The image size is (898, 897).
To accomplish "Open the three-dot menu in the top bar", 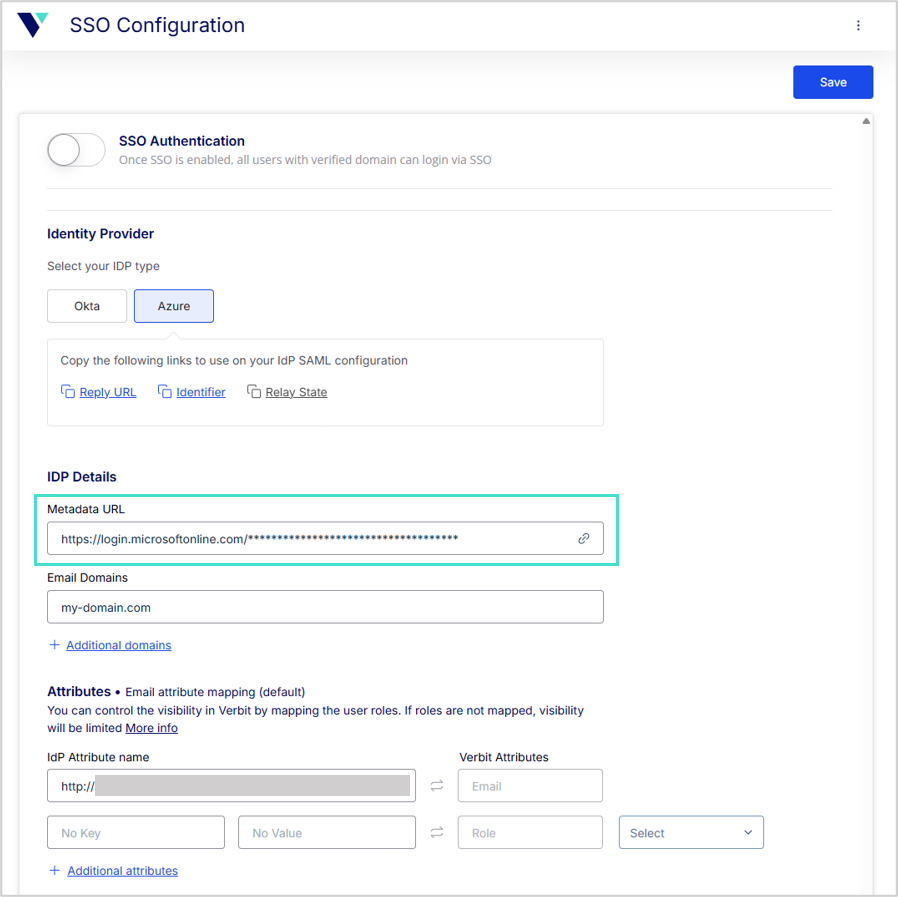I will click(x=858, y=25).
